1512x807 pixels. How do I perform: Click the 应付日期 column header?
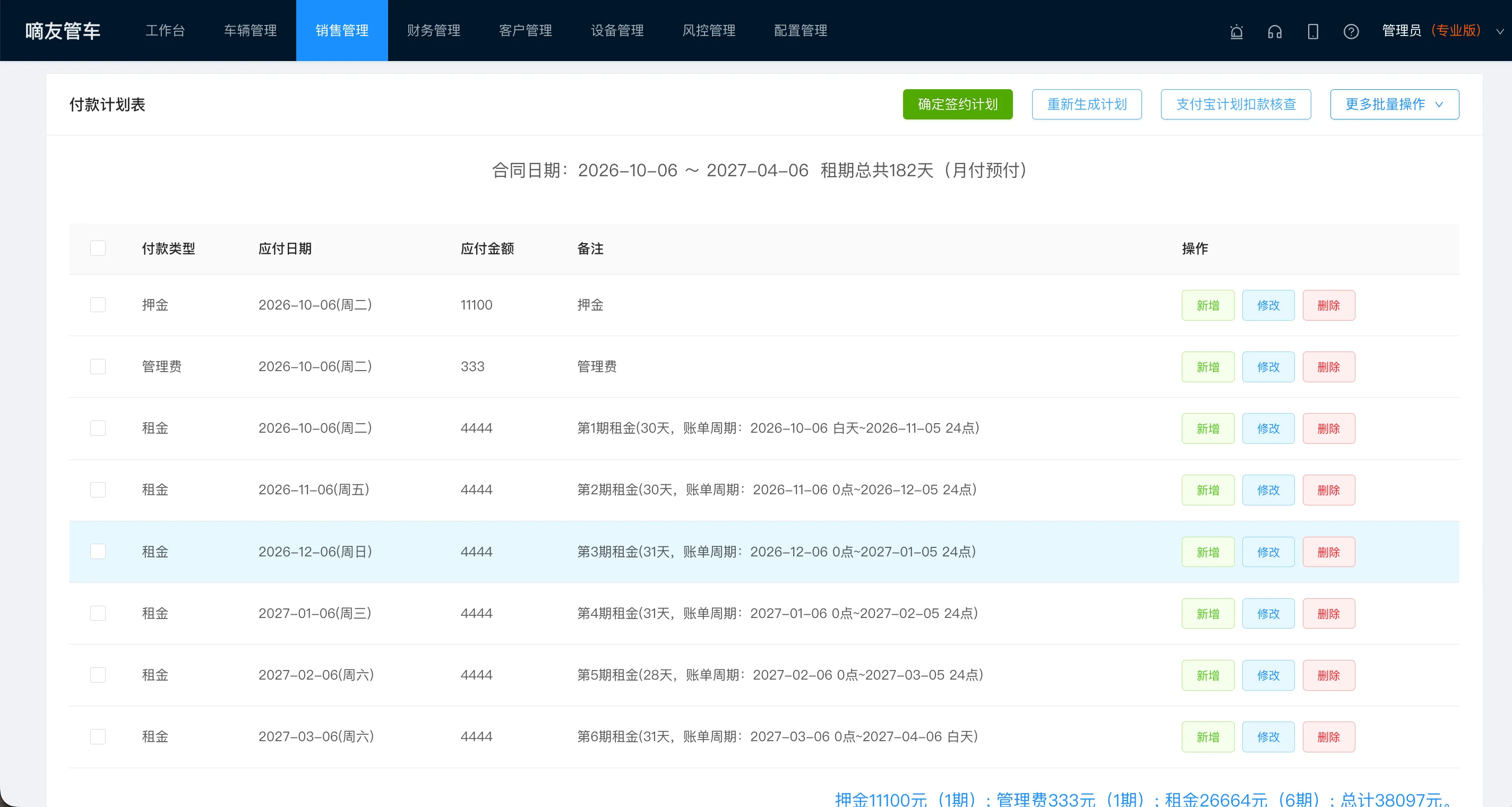click(x=285, y=248)
